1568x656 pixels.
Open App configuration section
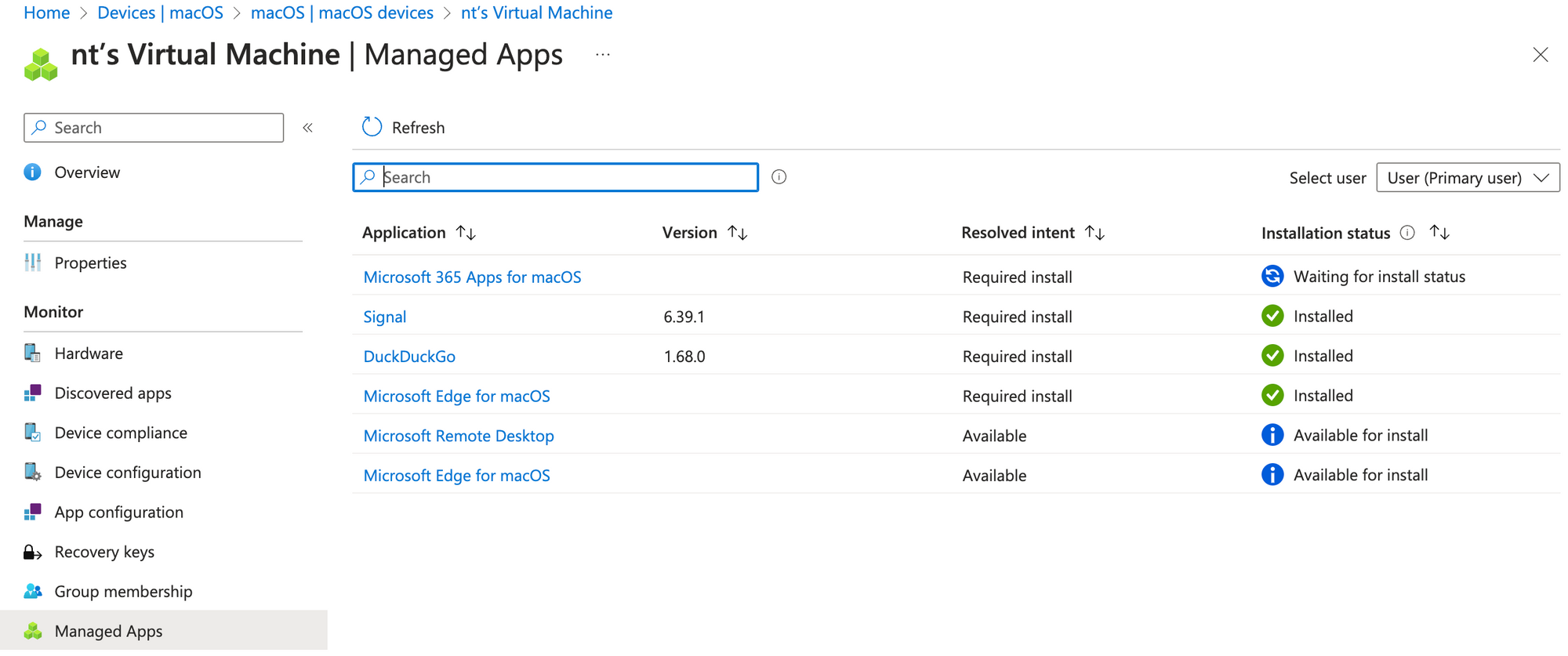[118, 513]
